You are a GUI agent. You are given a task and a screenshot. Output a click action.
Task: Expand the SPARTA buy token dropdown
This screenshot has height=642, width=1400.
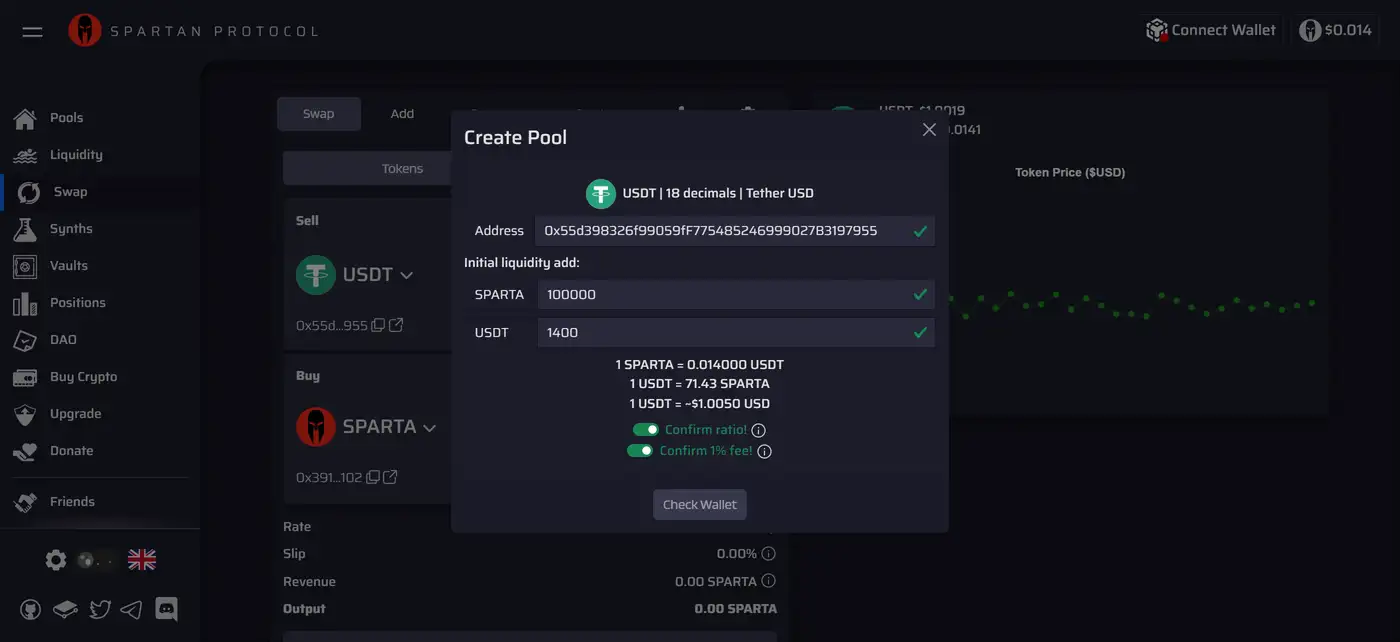pyautogui.click(x=429, y=427)
